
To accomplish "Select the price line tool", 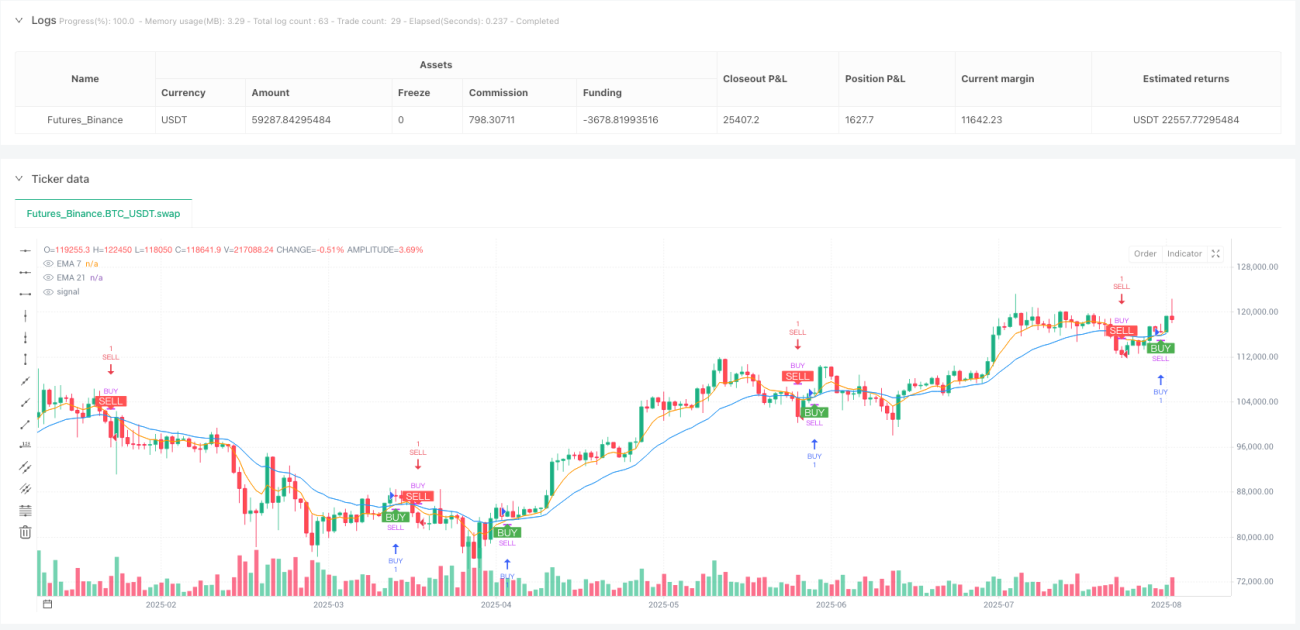I will (x=26, y=445).
